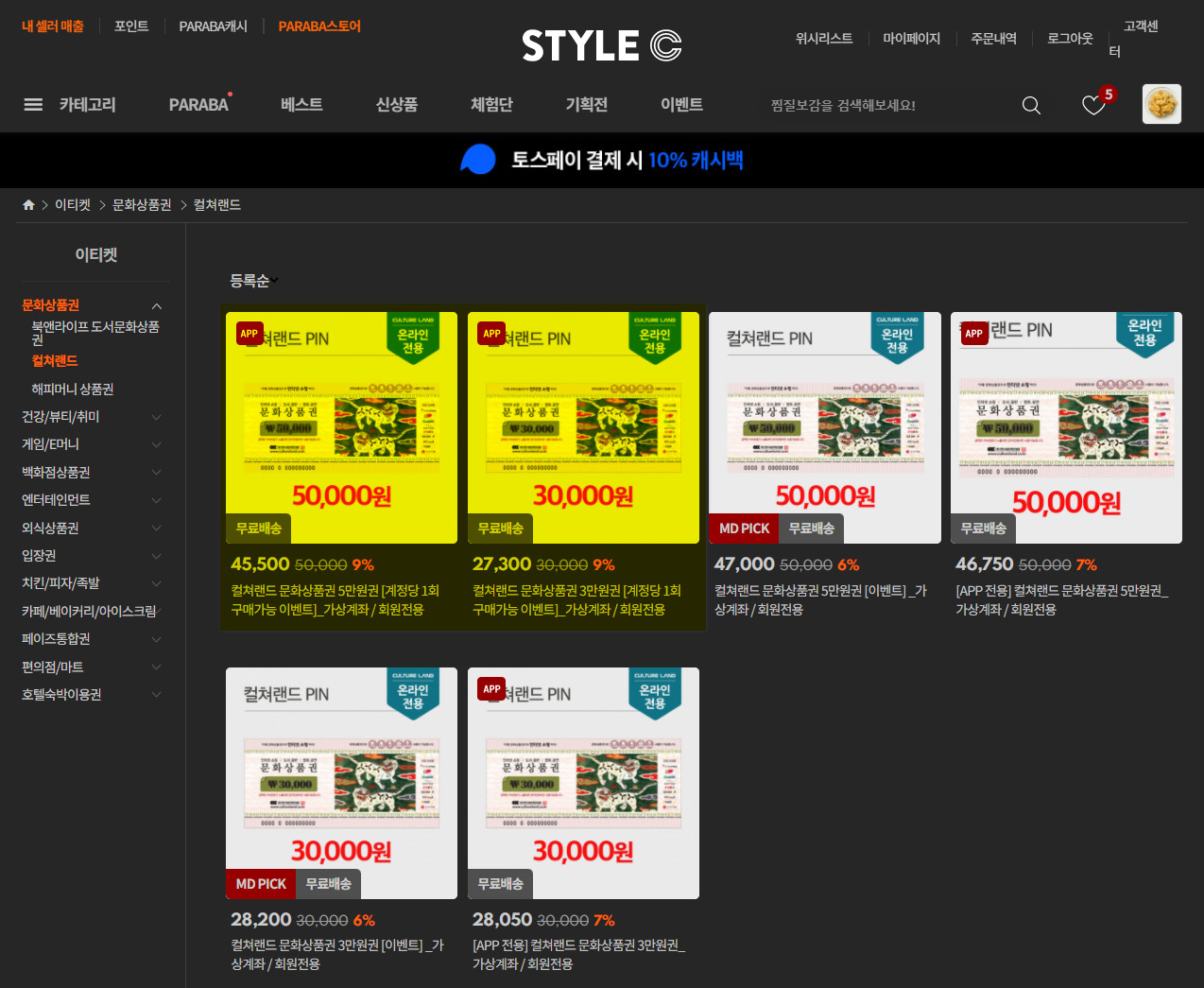Open 28,200 won 3만원권 이벤트 thumbnail
The width and height of the screenshot is (1204, 988).
coord(341,783)
